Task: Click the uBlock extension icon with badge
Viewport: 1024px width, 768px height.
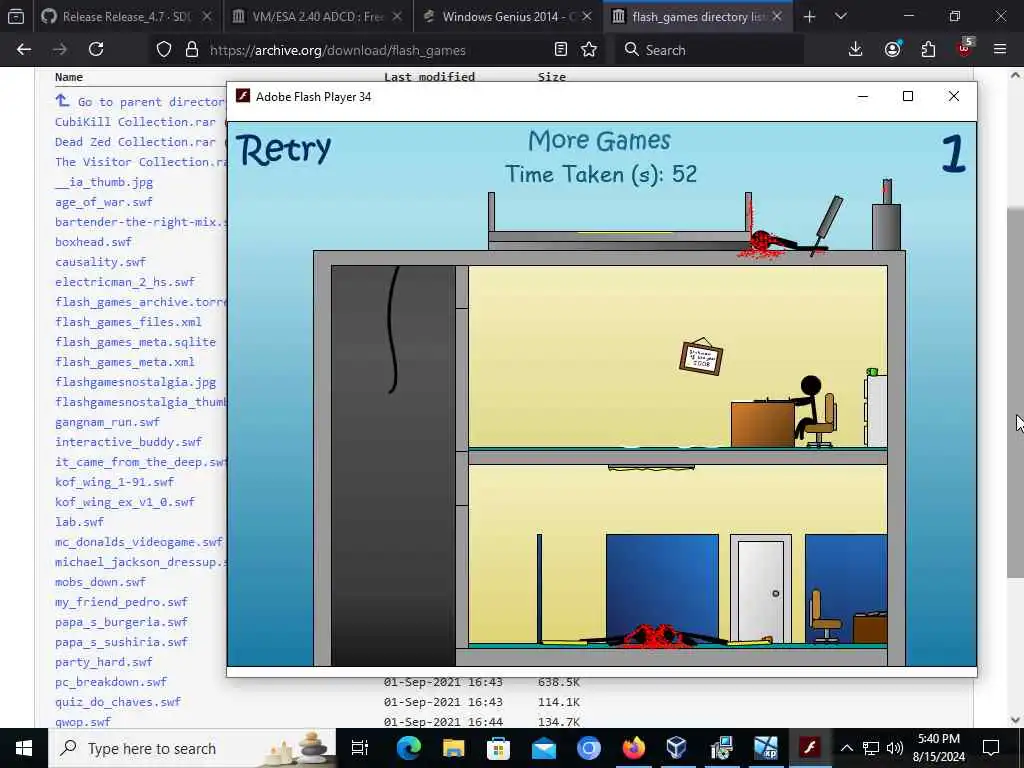Action: (x=965, y=48)
